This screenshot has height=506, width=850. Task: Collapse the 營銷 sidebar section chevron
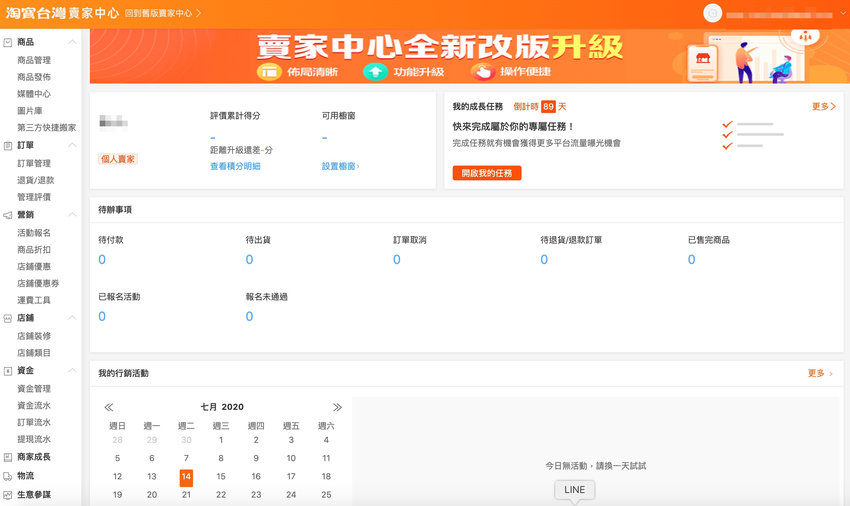[x=72, y=215]
